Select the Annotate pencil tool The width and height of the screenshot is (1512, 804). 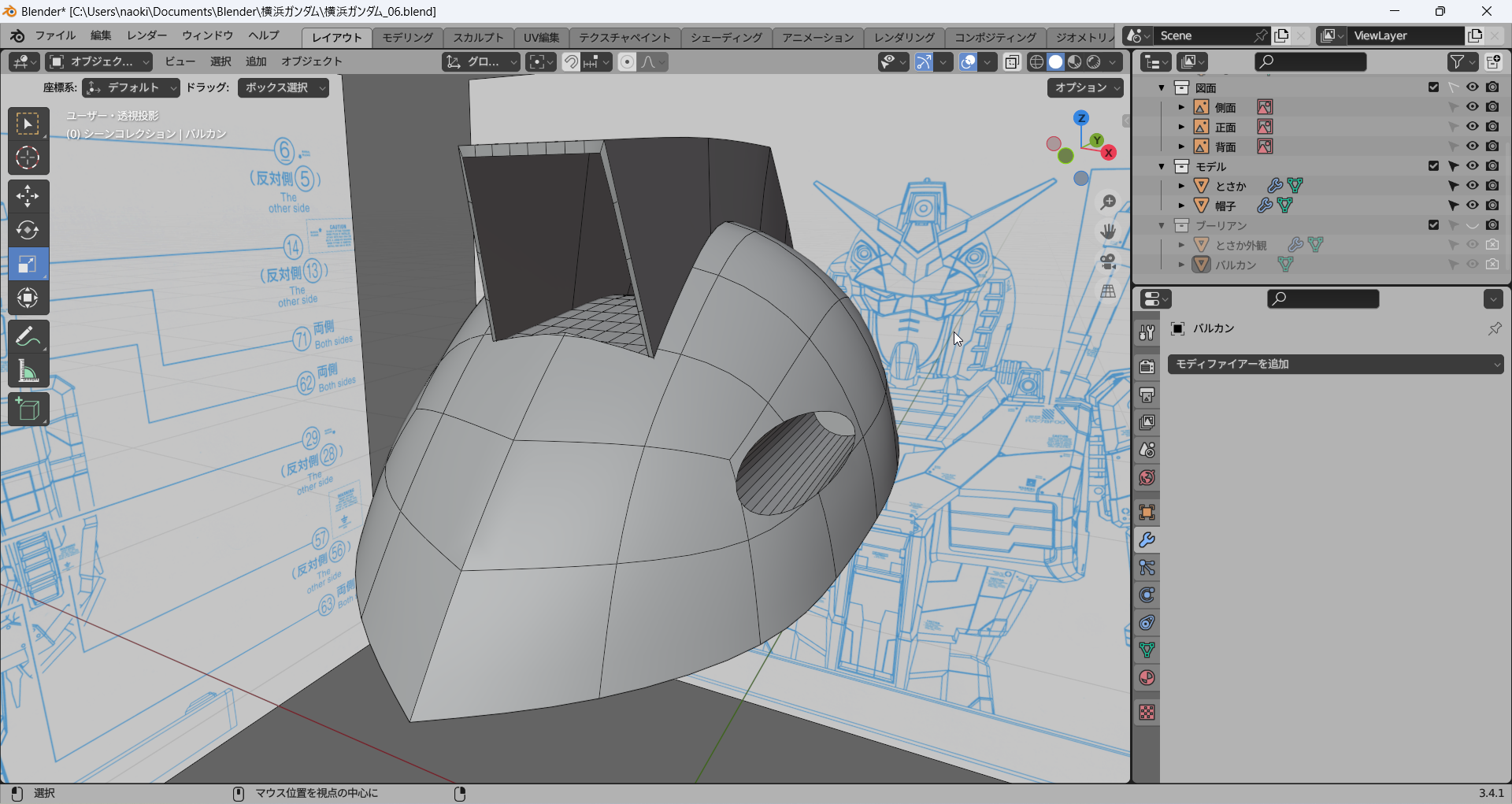[x=28, y=337]
